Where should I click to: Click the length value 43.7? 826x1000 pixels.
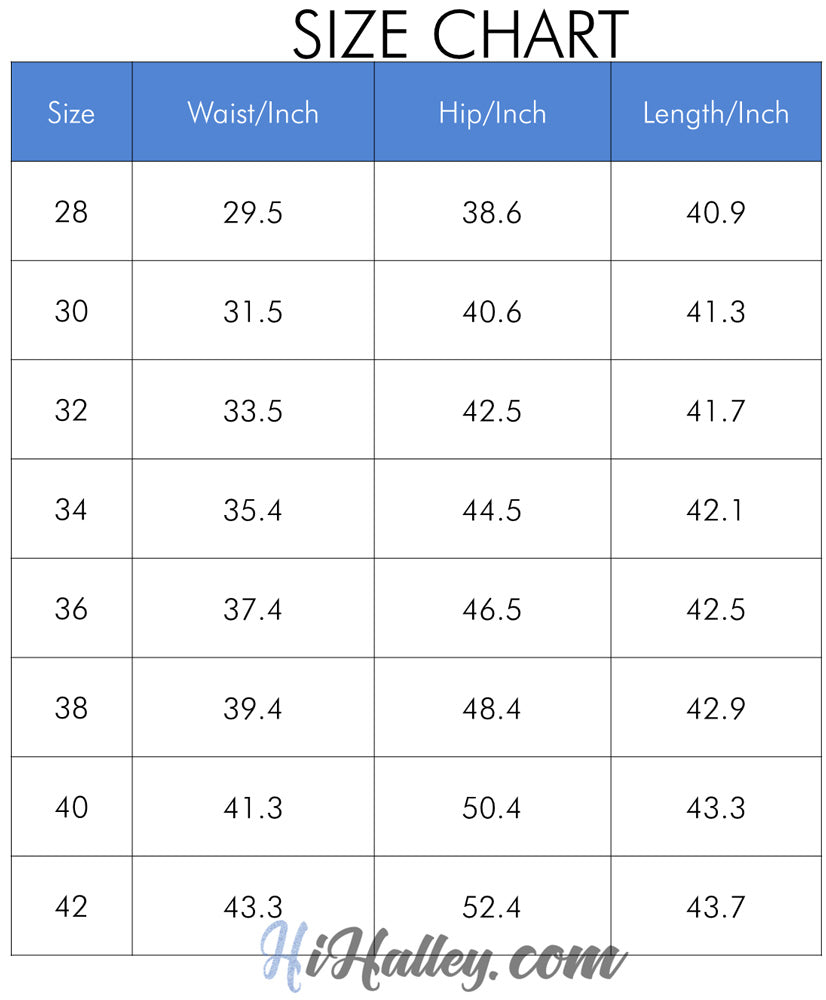tap(715, 907)
